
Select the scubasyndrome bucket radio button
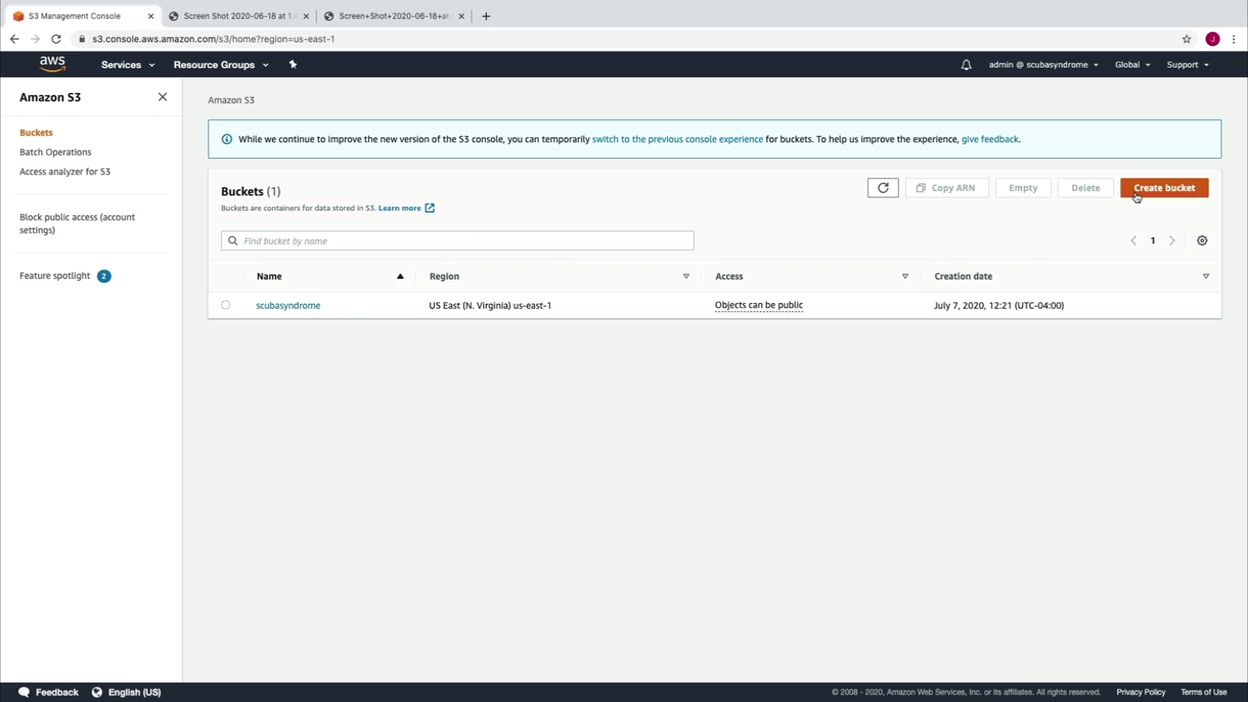[x=226, y=305]
